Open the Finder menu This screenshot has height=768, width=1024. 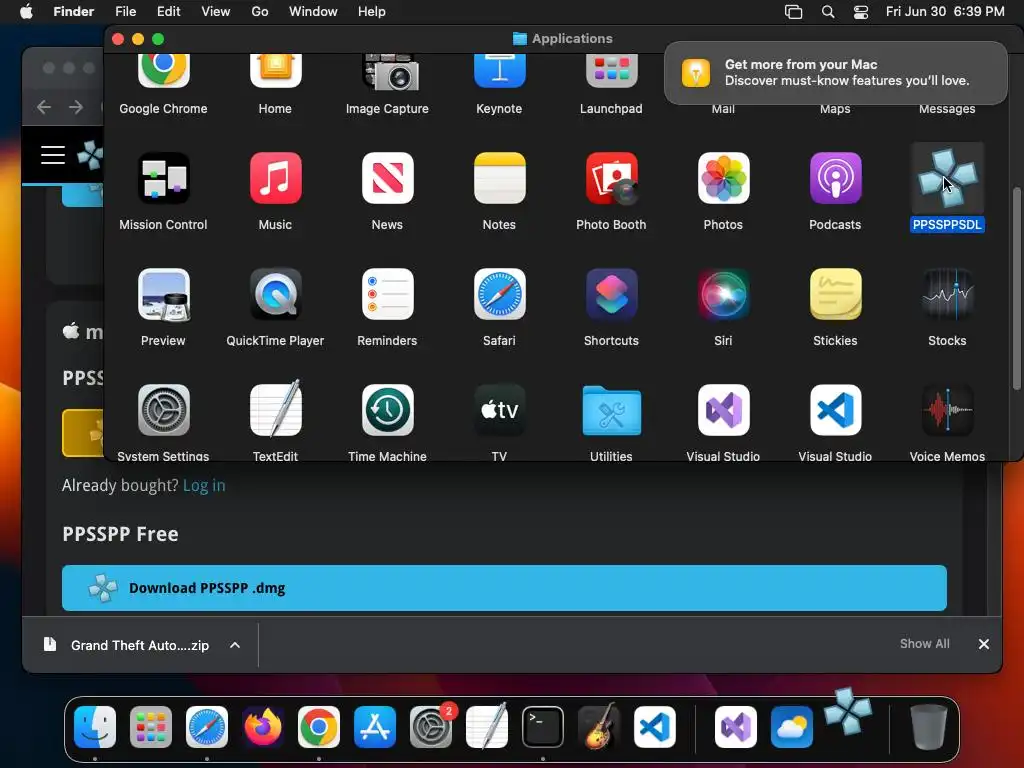tap(73, 12)
